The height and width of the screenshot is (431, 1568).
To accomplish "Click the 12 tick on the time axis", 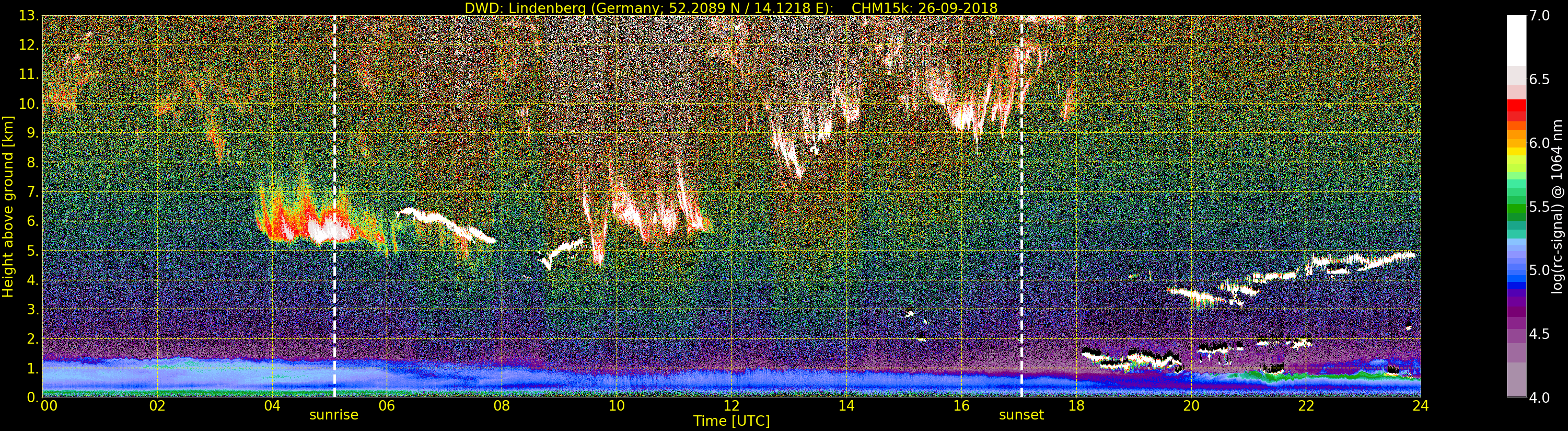I will point(731,406).
